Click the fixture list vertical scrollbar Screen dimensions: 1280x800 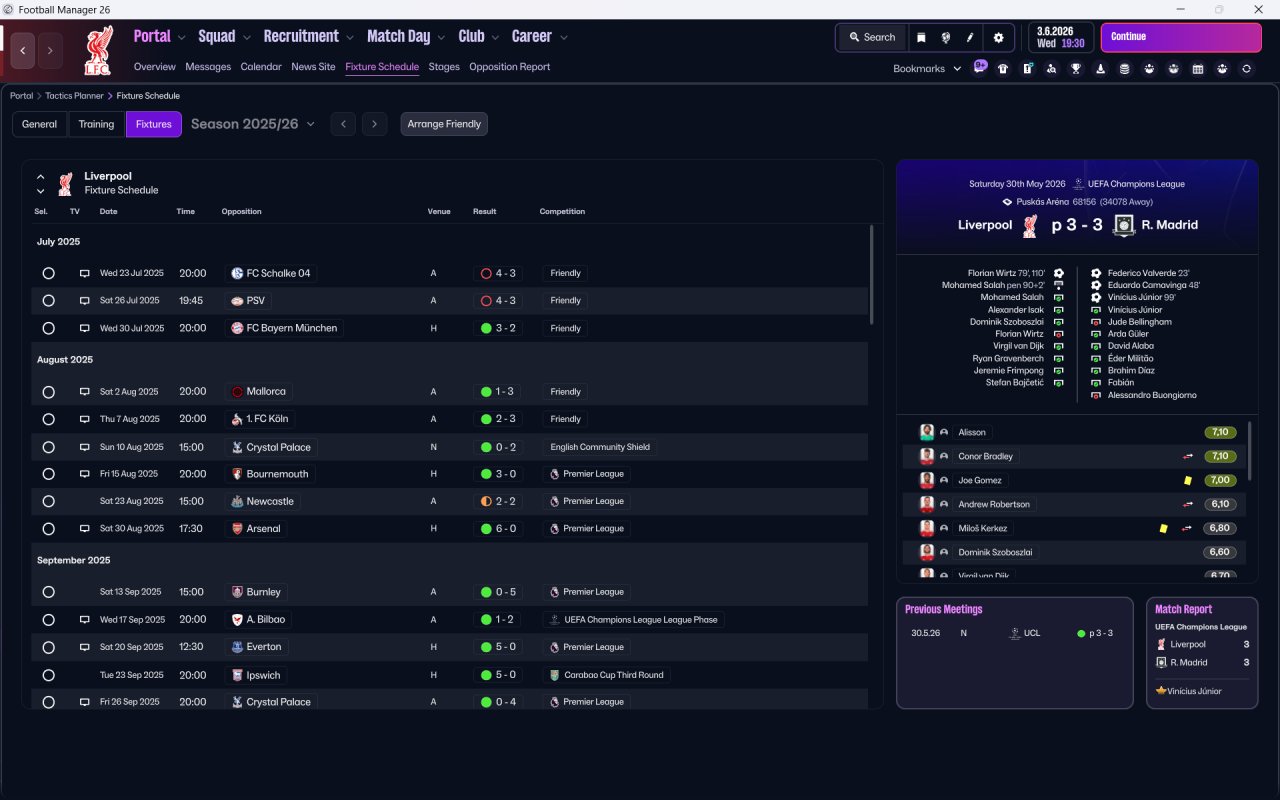coord(871,274)
